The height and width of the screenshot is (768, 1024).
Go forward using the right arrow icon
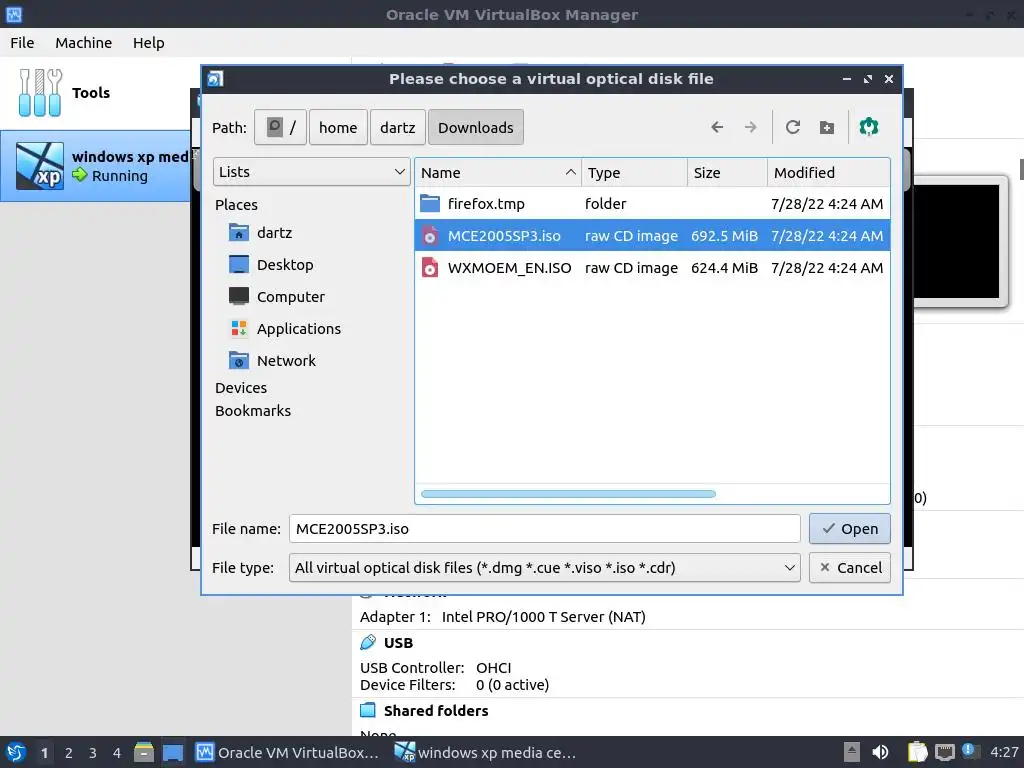point(750,127)
